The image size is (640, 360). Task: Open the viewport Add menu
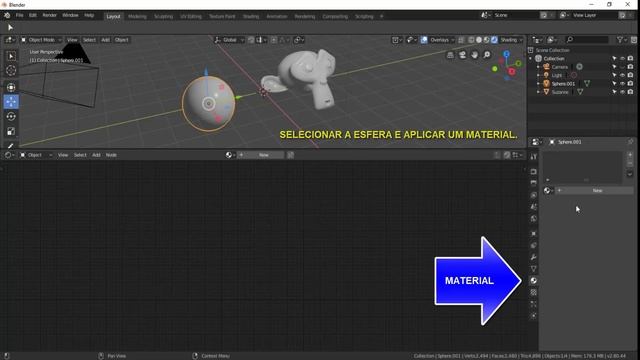tap(105, 40)
